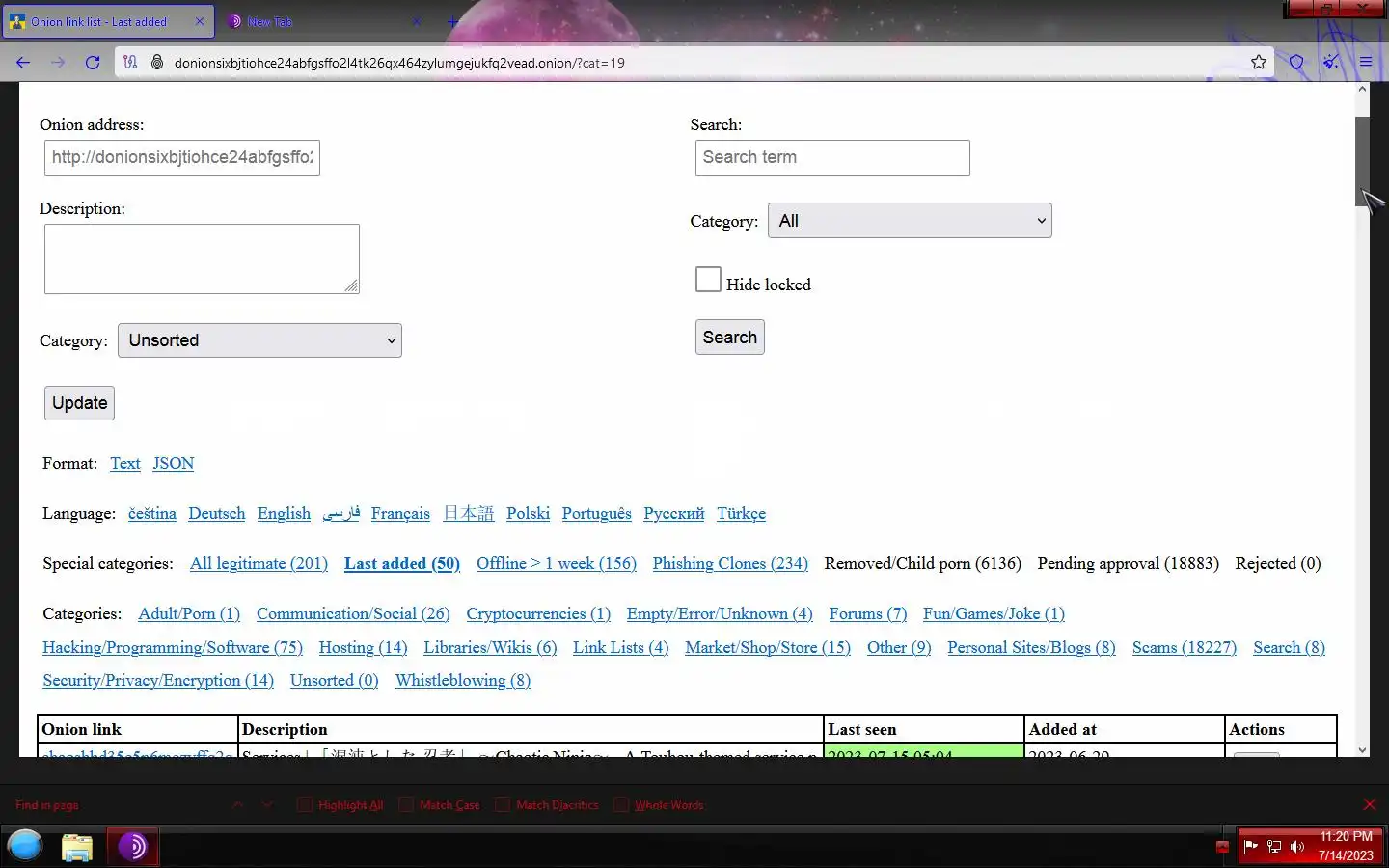Viewport: 1389px width, 868px height.
Task: Click the New Identity broom icon
Action: [1331, 63]
